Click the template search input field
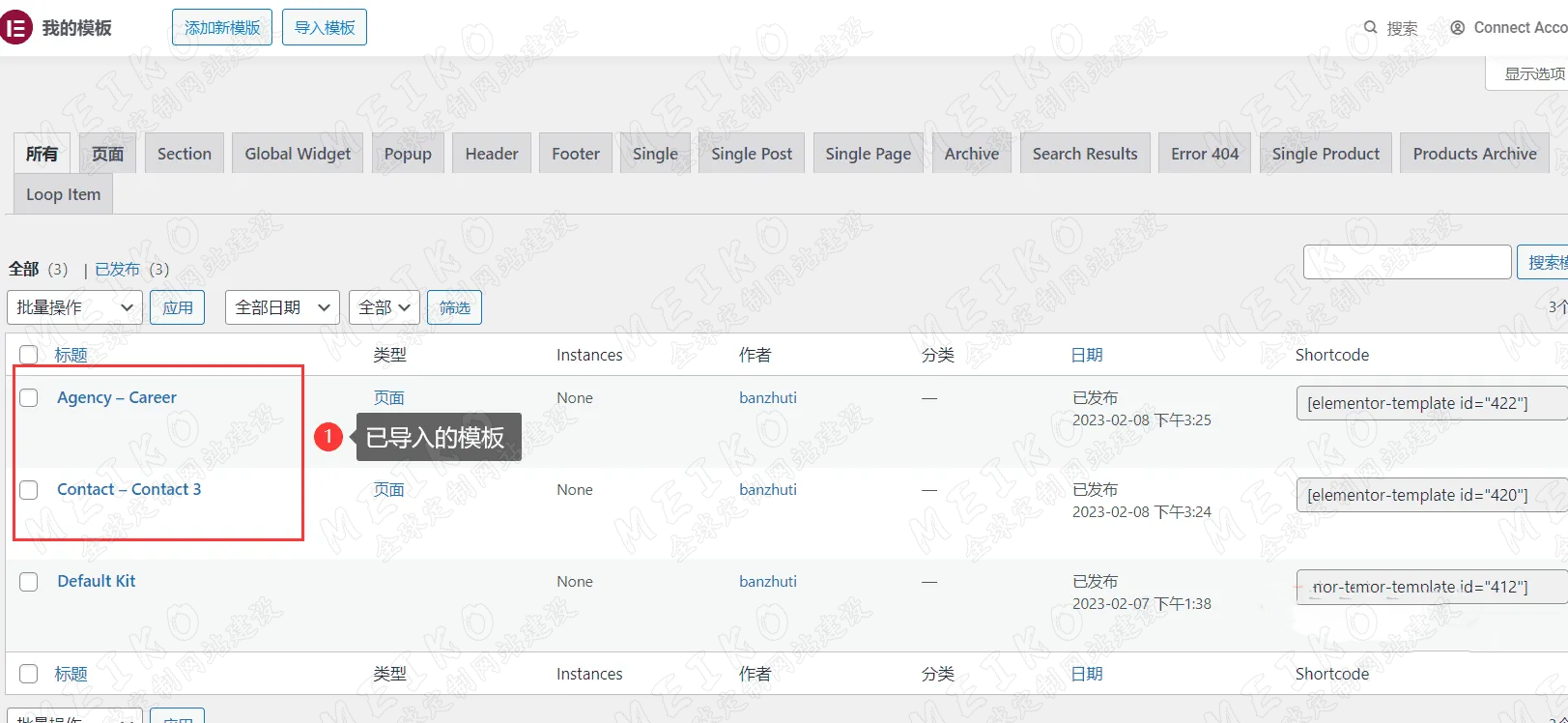 pos(1406,262)
